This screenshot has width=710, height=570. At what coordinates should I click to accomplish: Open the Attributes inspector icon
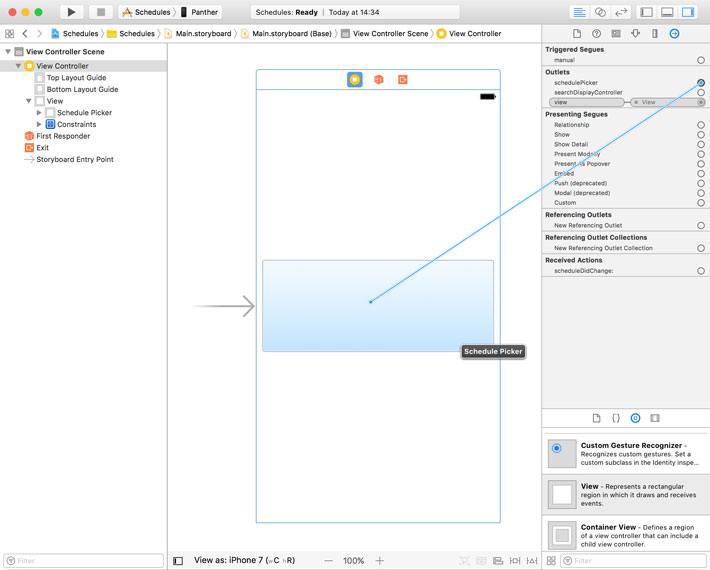(635, 33)
